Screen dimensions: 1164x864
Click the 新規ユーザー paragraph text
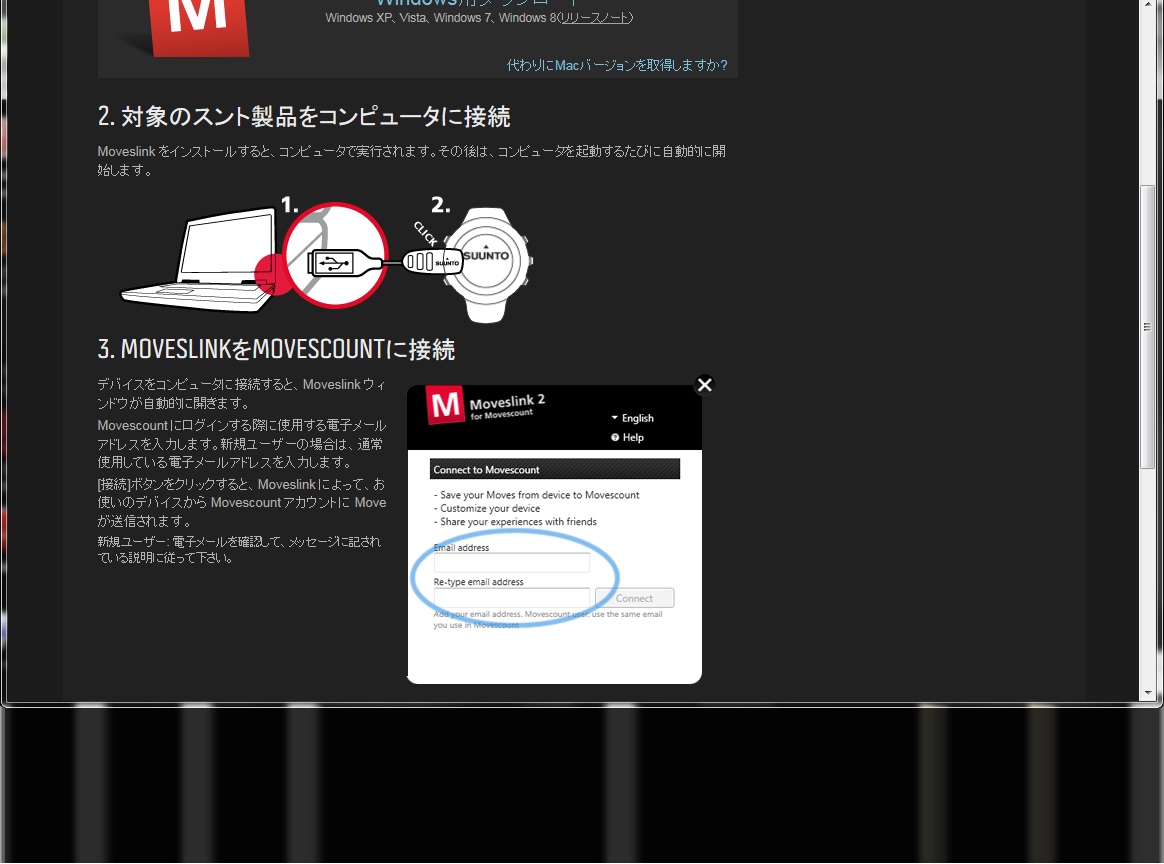239,549
